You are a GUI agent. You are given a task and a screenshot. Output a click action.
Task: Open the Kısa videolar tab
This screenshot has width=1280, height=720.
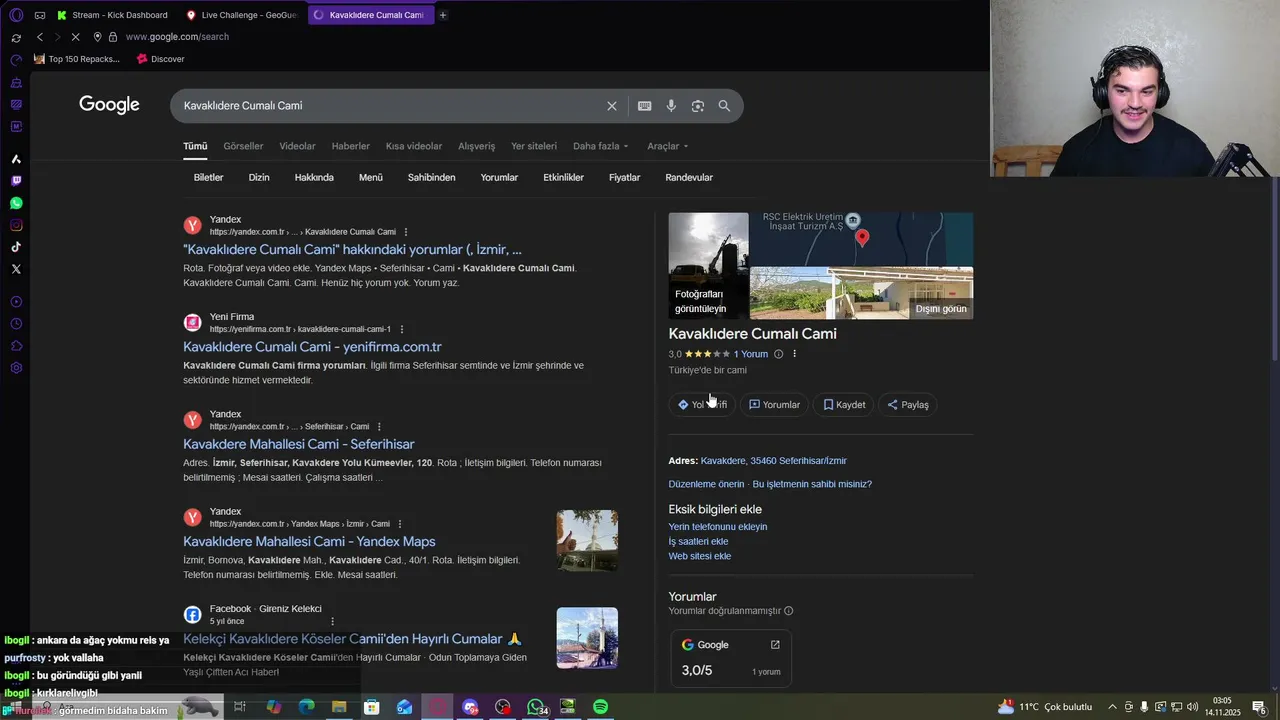pos(414,146)
